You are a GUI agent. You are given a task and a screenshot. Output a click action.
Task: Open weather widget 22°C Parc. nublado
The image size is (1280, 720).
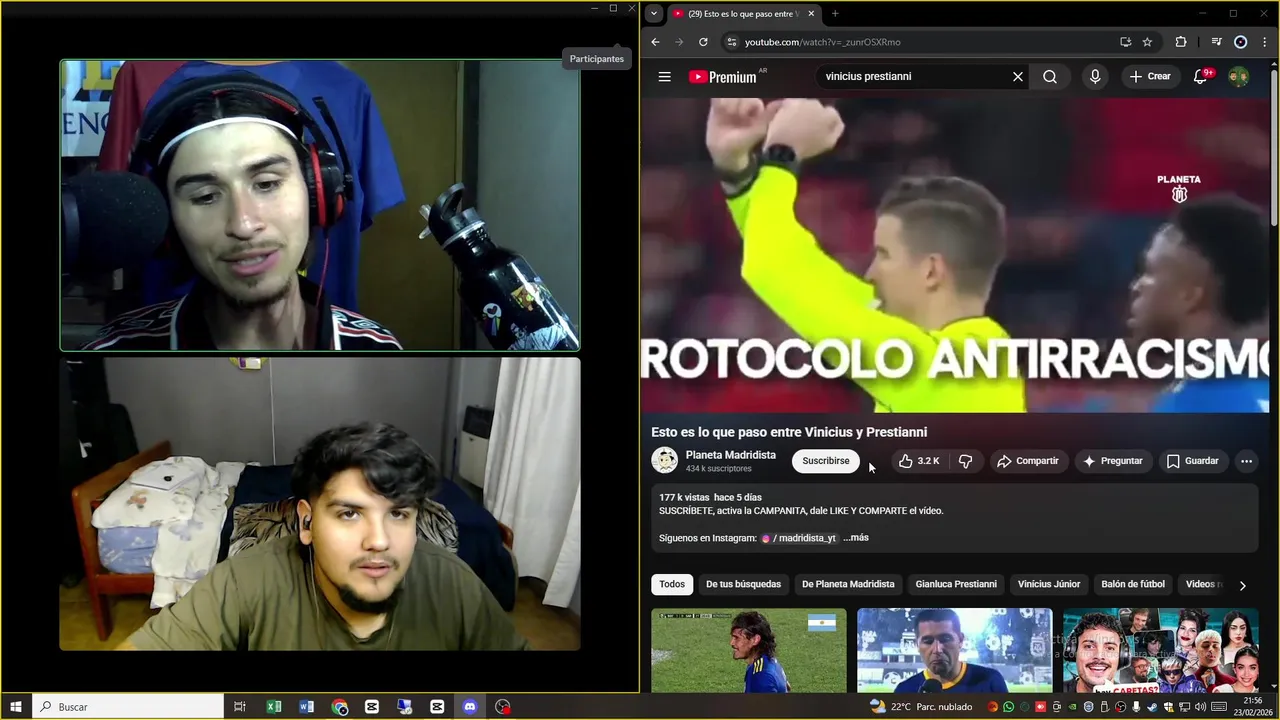pos(921,707)
